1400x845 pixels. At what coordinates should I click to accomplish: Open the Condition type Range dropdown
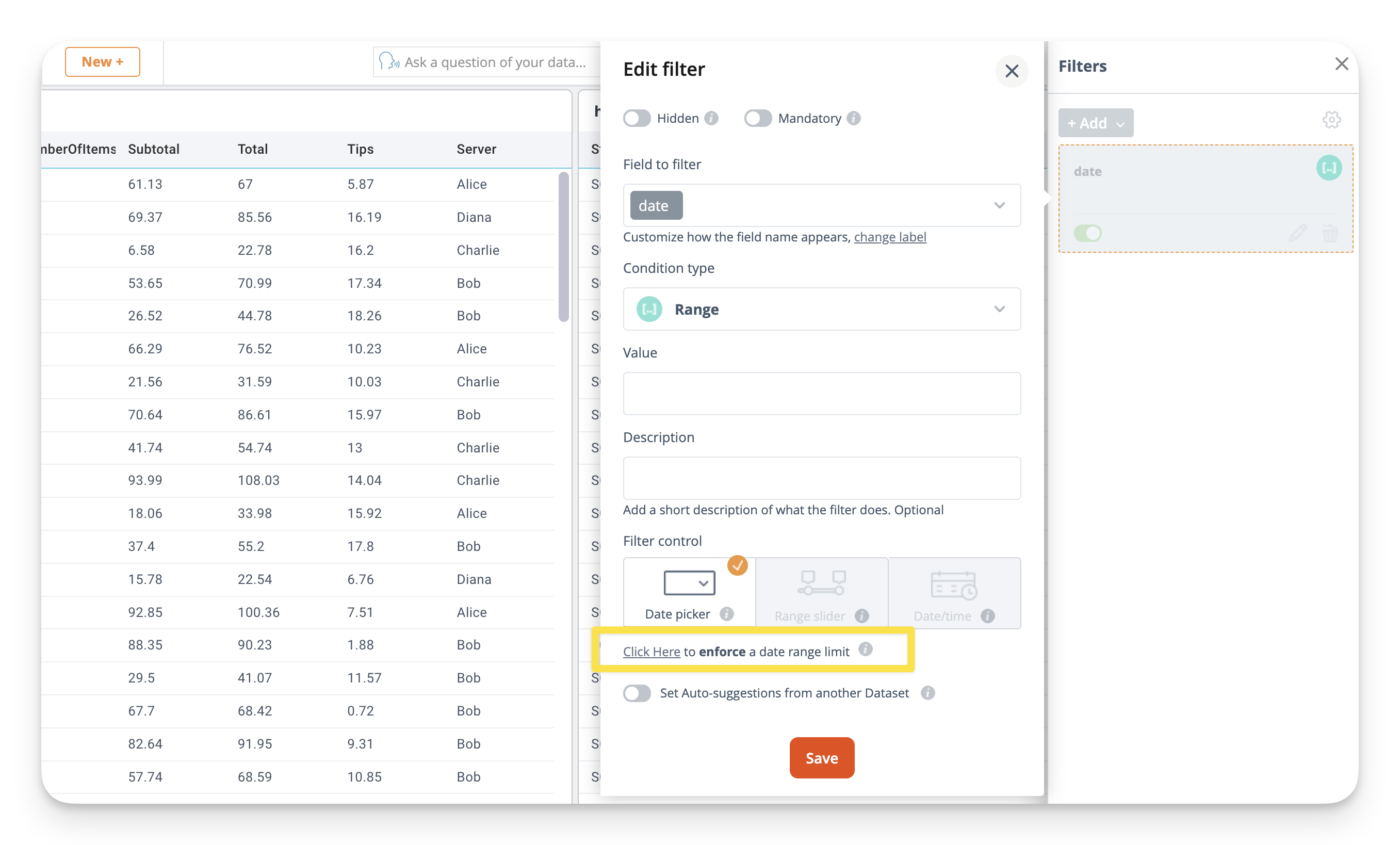click(999, 309)
